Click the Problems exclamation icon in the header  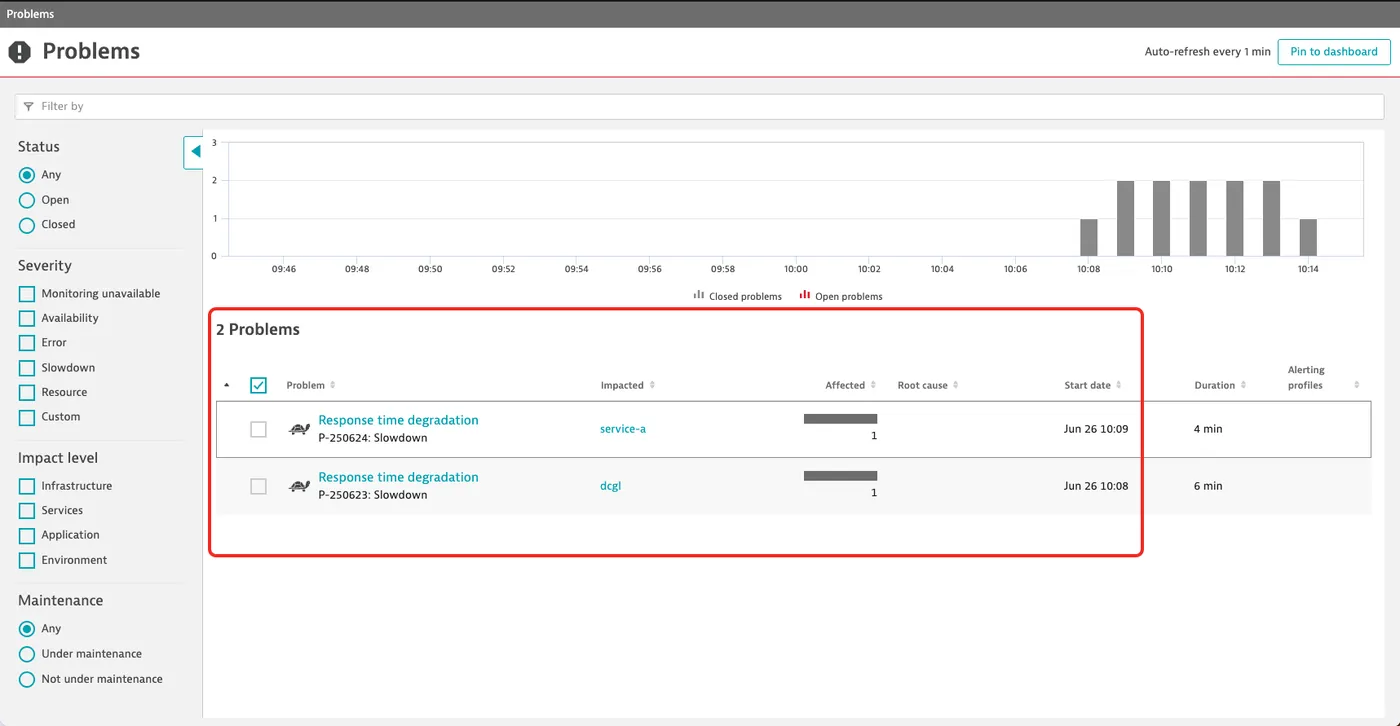coord(20,52)
